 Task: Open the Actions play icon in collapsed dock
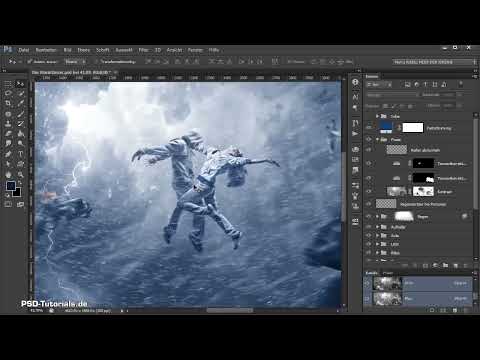(355, 134)
